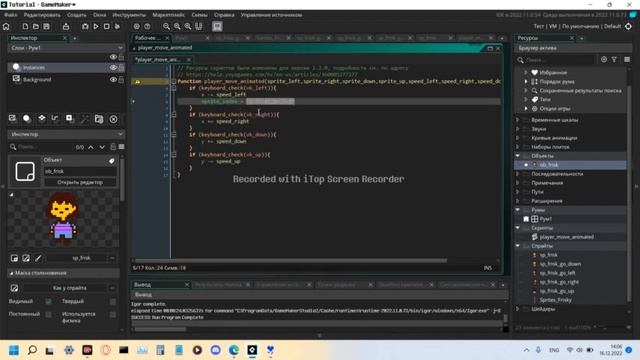Select *player_move_ani... code tab
This screenshot has height=360, width=640.
(158, 60)
